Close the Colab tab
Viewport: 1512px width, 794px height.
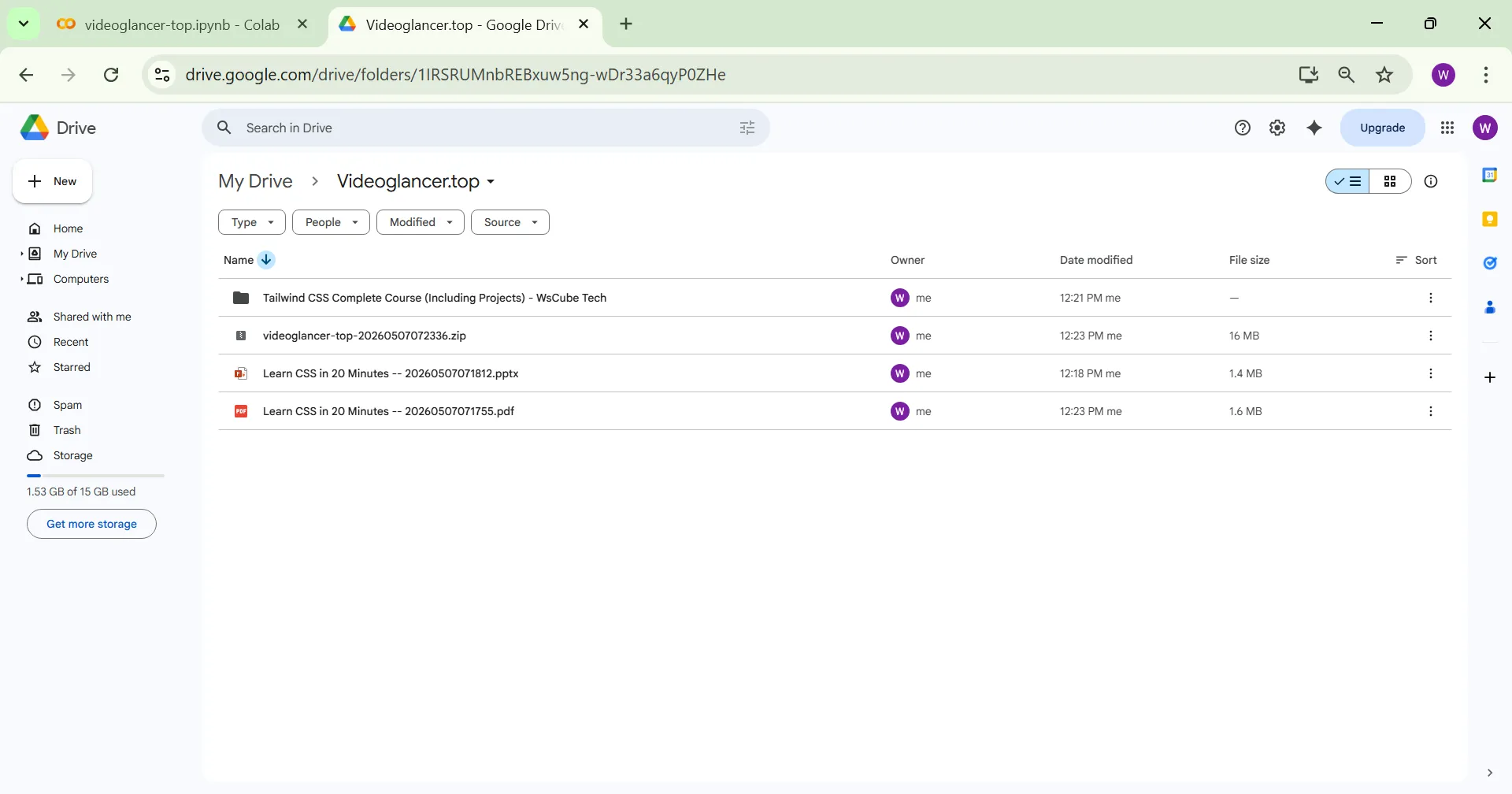pyautogui.click(x=302, y=24)
